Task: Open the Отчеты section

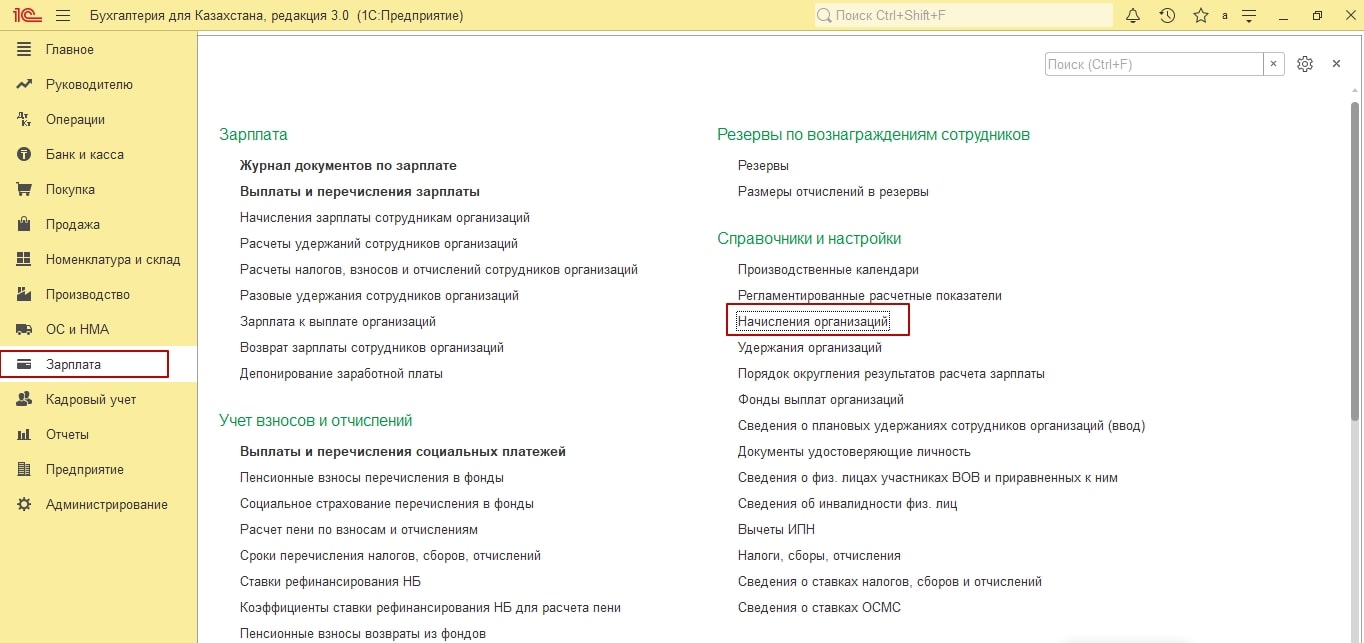Action: 67,435
